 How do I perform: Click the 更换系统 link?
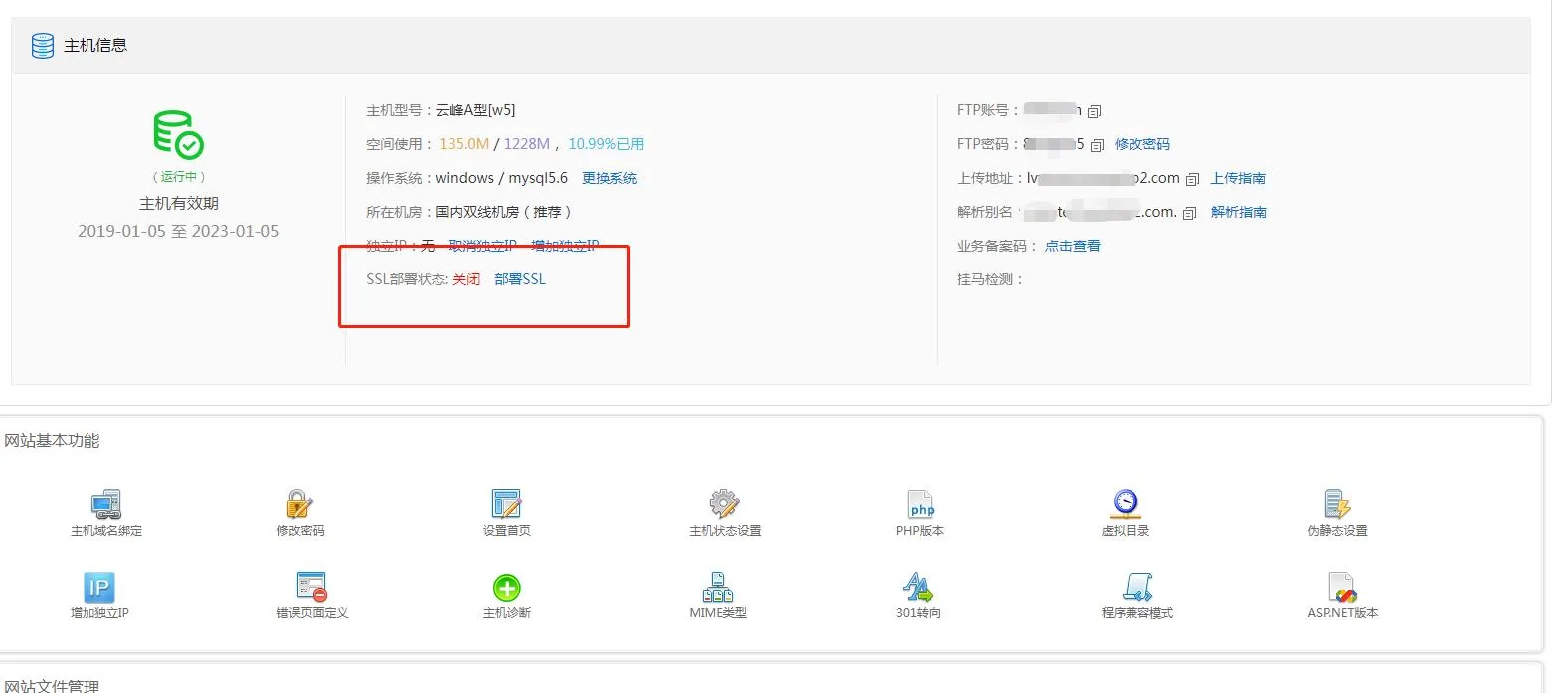click(610, 178)
